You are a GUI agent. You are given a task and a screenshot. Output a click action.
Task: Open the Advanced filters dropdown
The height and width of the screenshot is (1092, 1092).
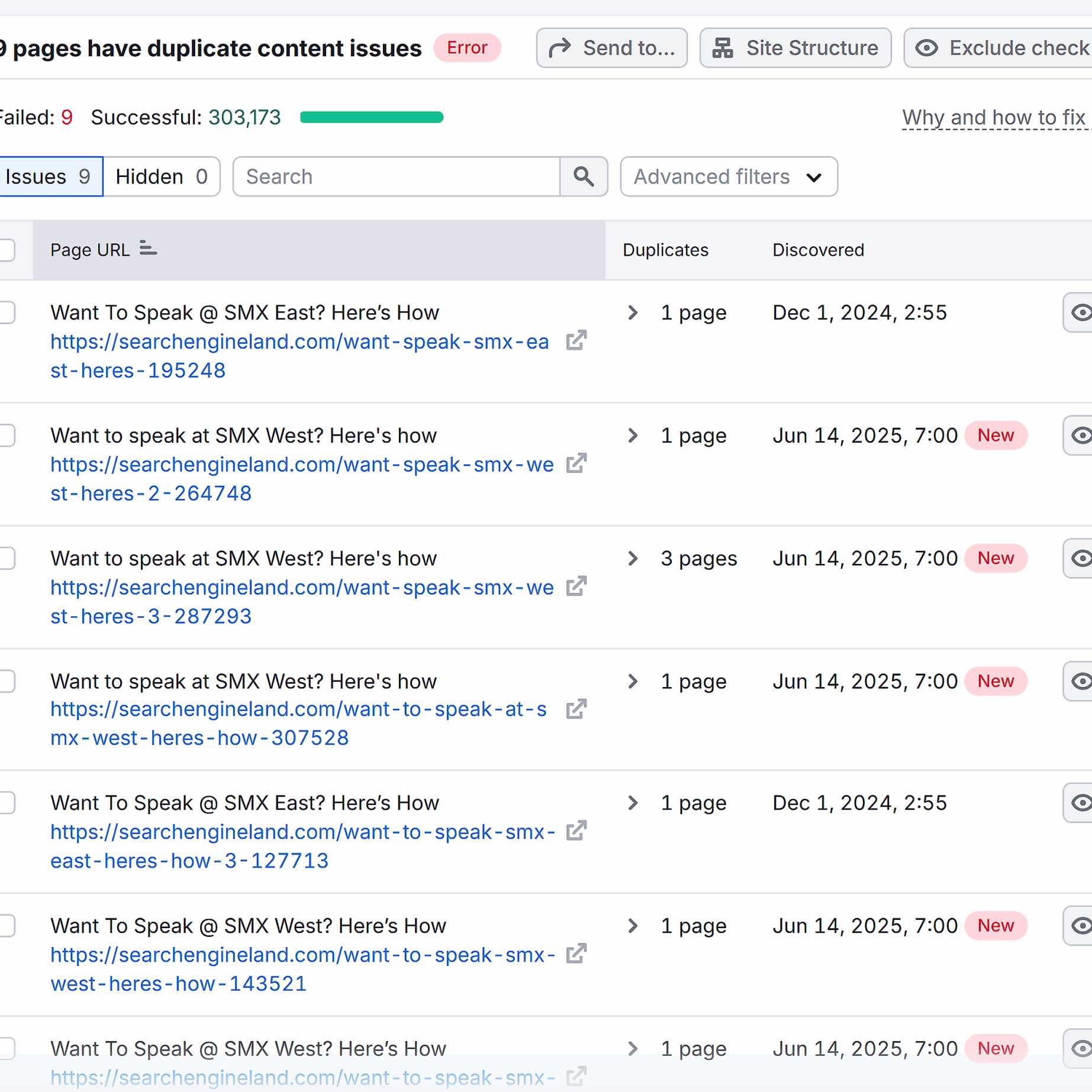728,176
